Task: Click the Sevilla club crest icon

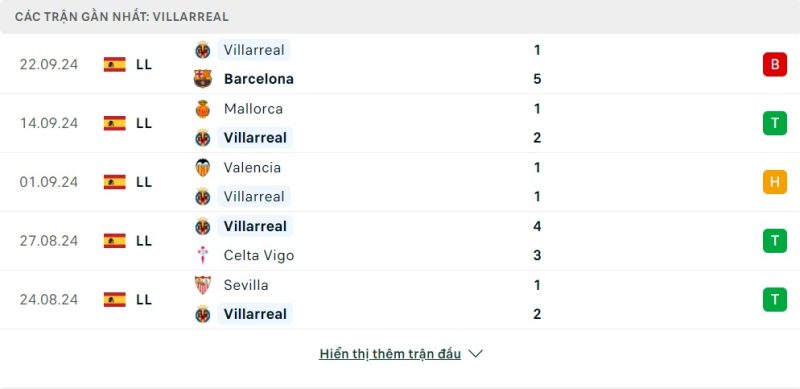Action: pos(203,285)
